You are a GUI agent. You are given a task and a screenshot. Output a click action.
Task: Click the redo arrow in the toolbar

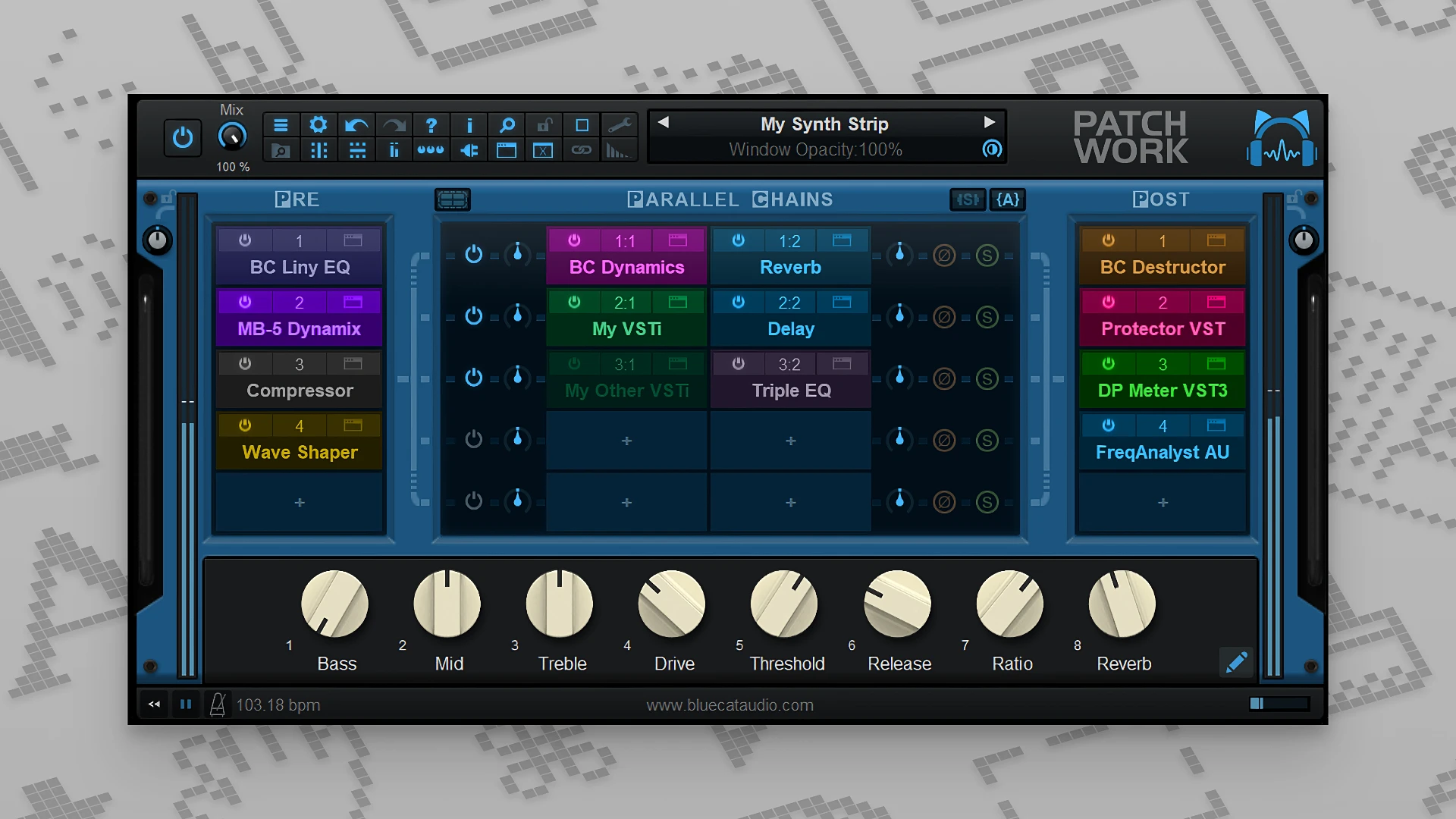click(394, 124)
